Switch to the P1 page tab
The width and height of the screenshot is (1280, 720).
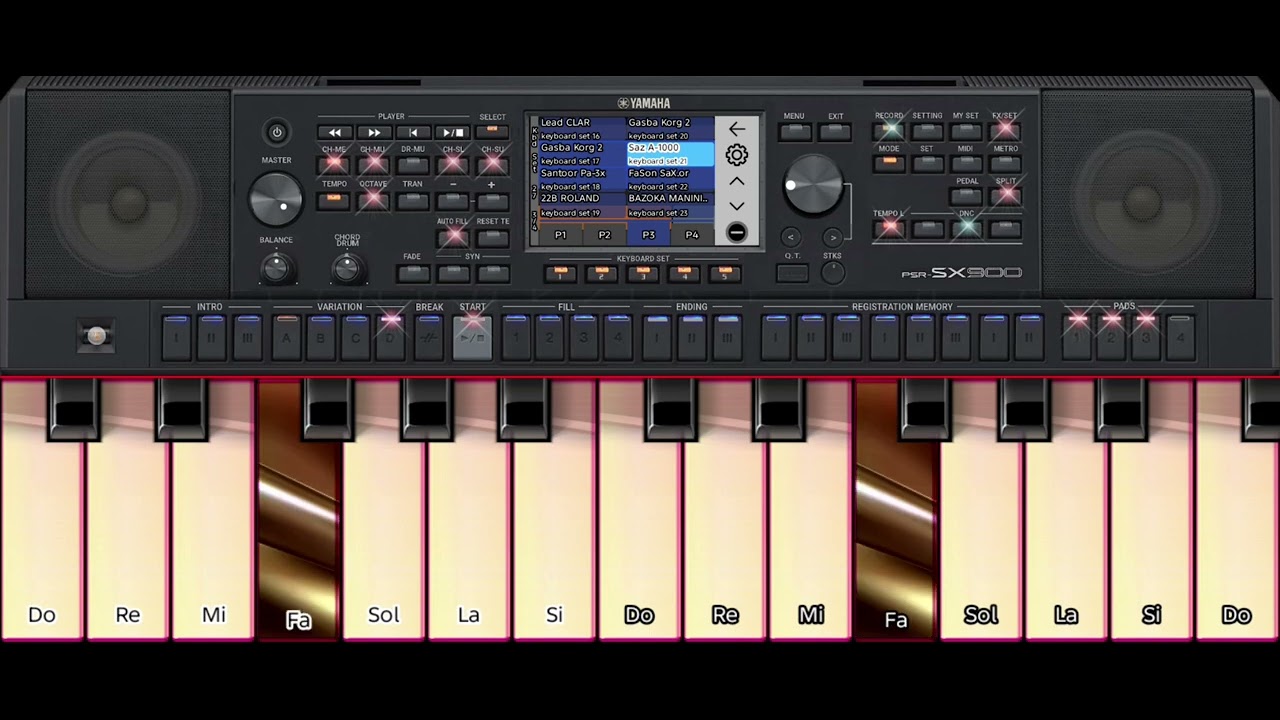pyautogui.click(x=560, y=235)
